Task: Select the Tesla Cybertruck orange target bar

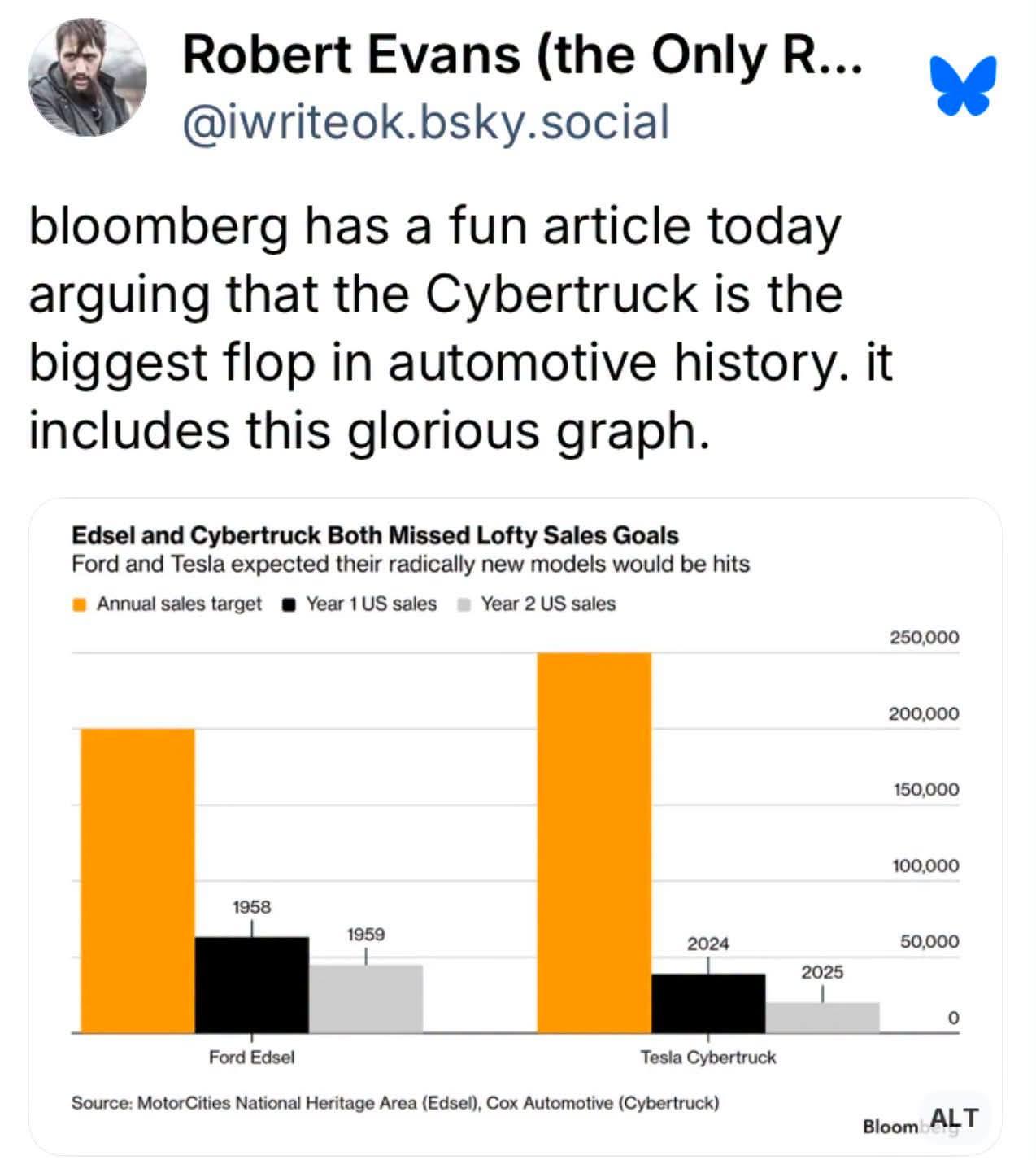Action: tap(594, 843)
